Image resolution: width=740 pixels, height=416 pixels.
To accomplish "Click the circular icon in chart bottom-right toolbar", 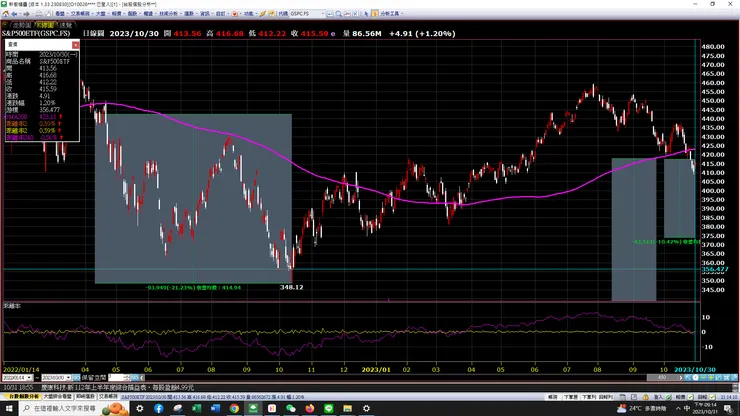I will (x=695, y=378).
